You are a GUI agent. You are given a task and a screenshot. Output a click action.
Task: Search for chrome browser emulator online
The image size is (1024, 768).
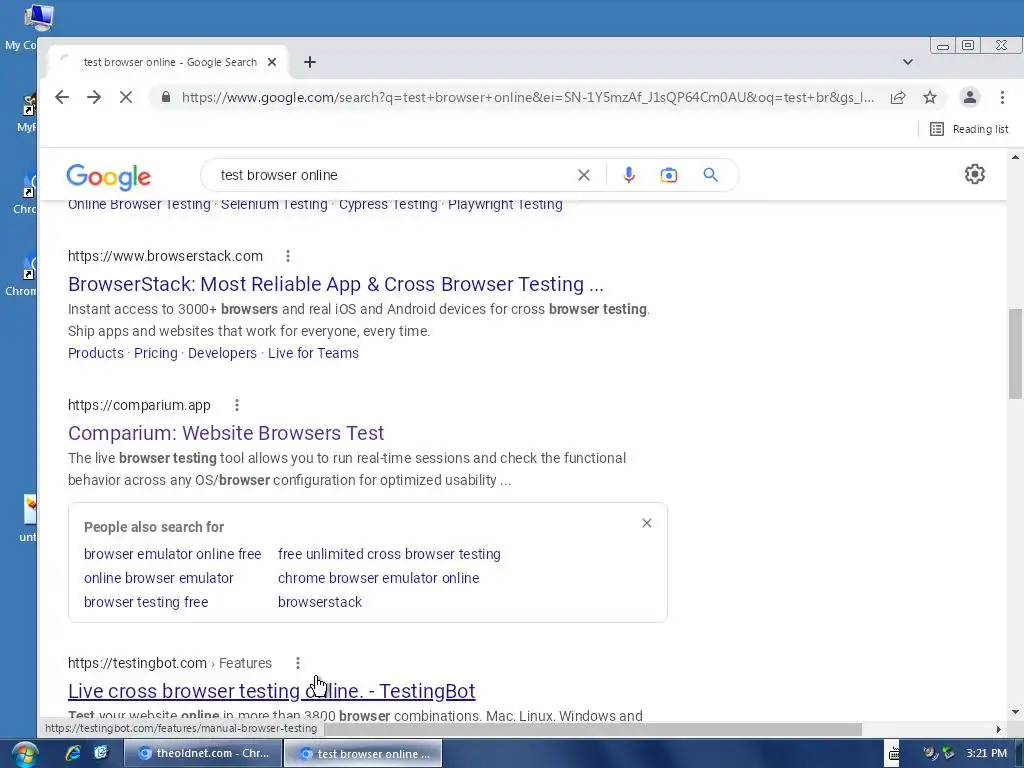coord(379,578)
